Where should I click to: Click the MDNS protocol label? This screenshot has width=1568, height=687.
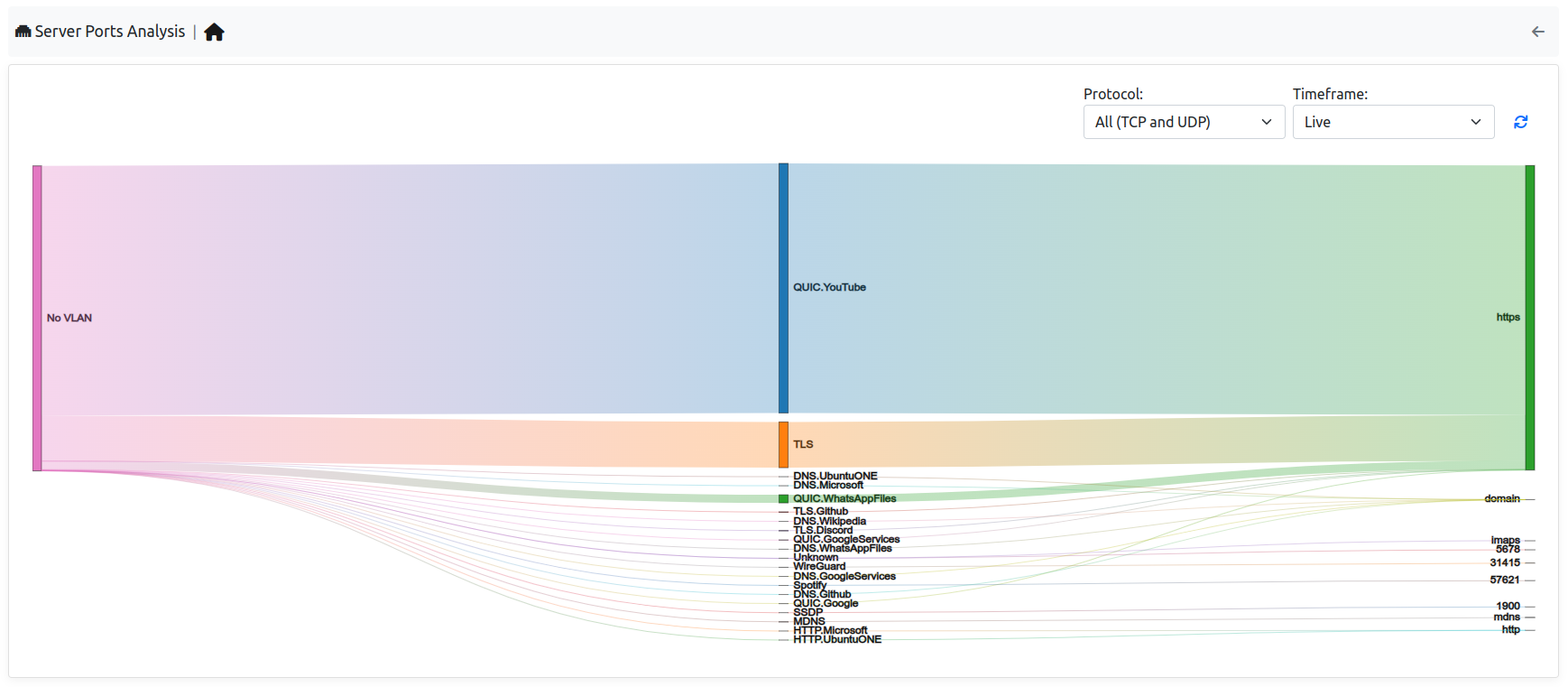click(809, 621)
